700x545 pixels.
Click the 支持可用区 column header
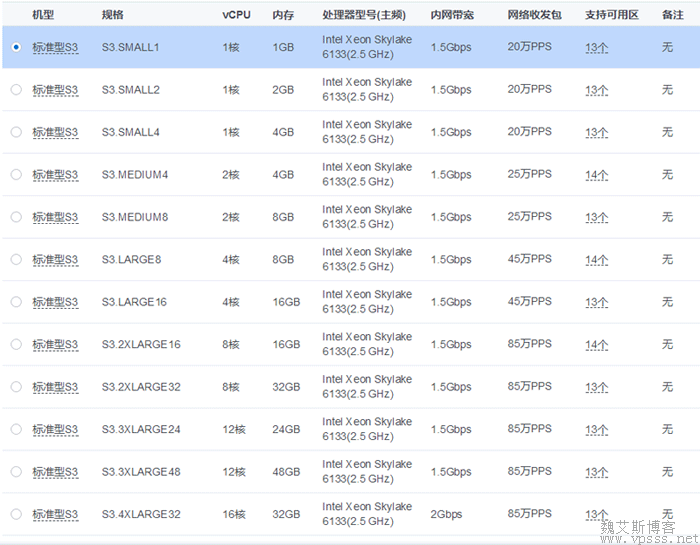610,16
